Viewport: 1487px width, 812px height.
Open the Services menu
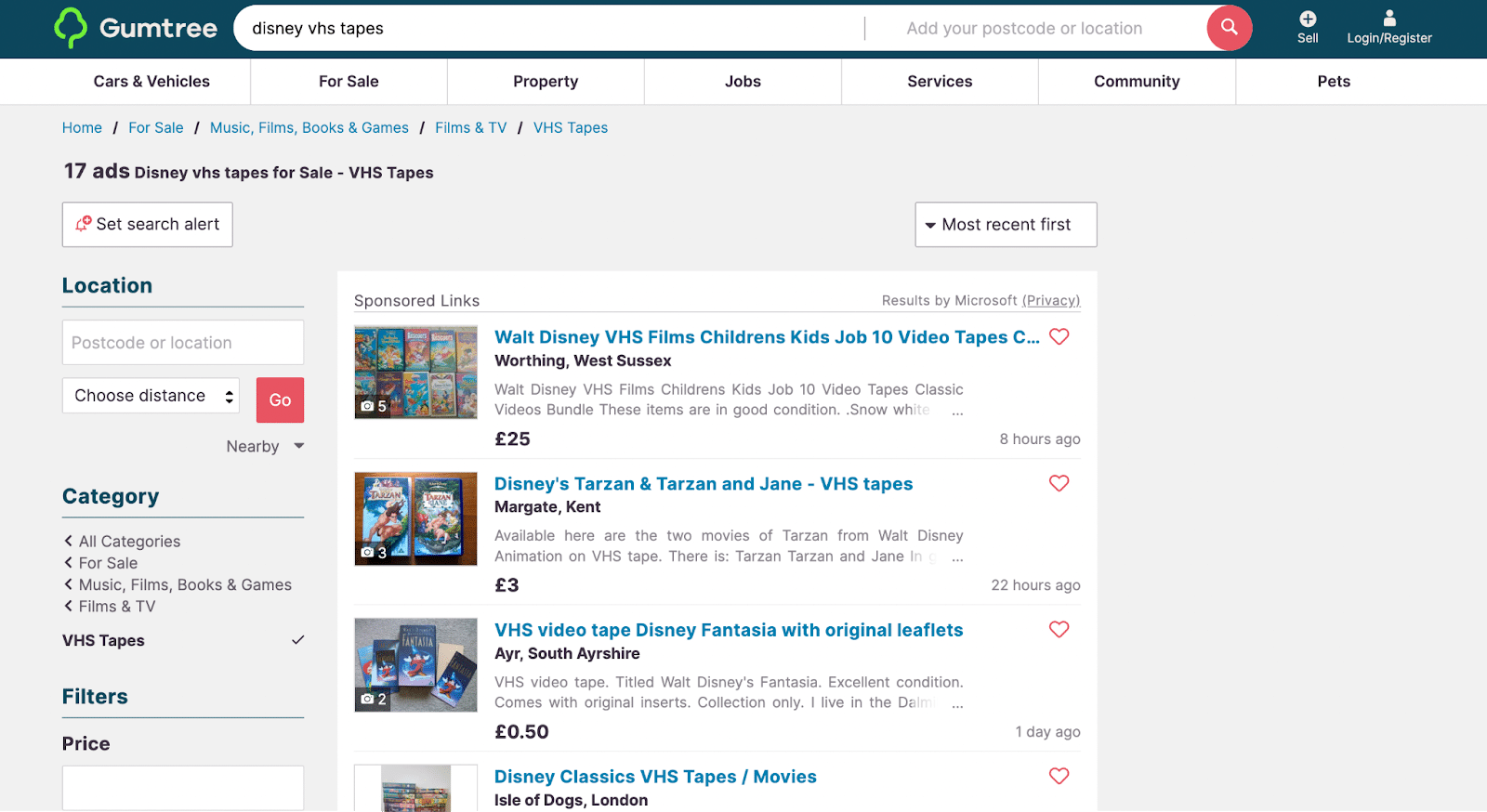tap(940, 82)
